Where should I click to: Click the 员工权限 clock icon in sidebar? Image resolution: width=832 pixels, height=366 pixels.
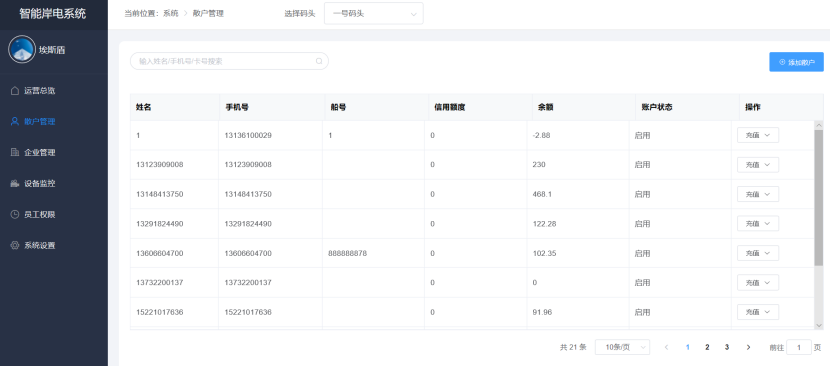click(15, 215)
